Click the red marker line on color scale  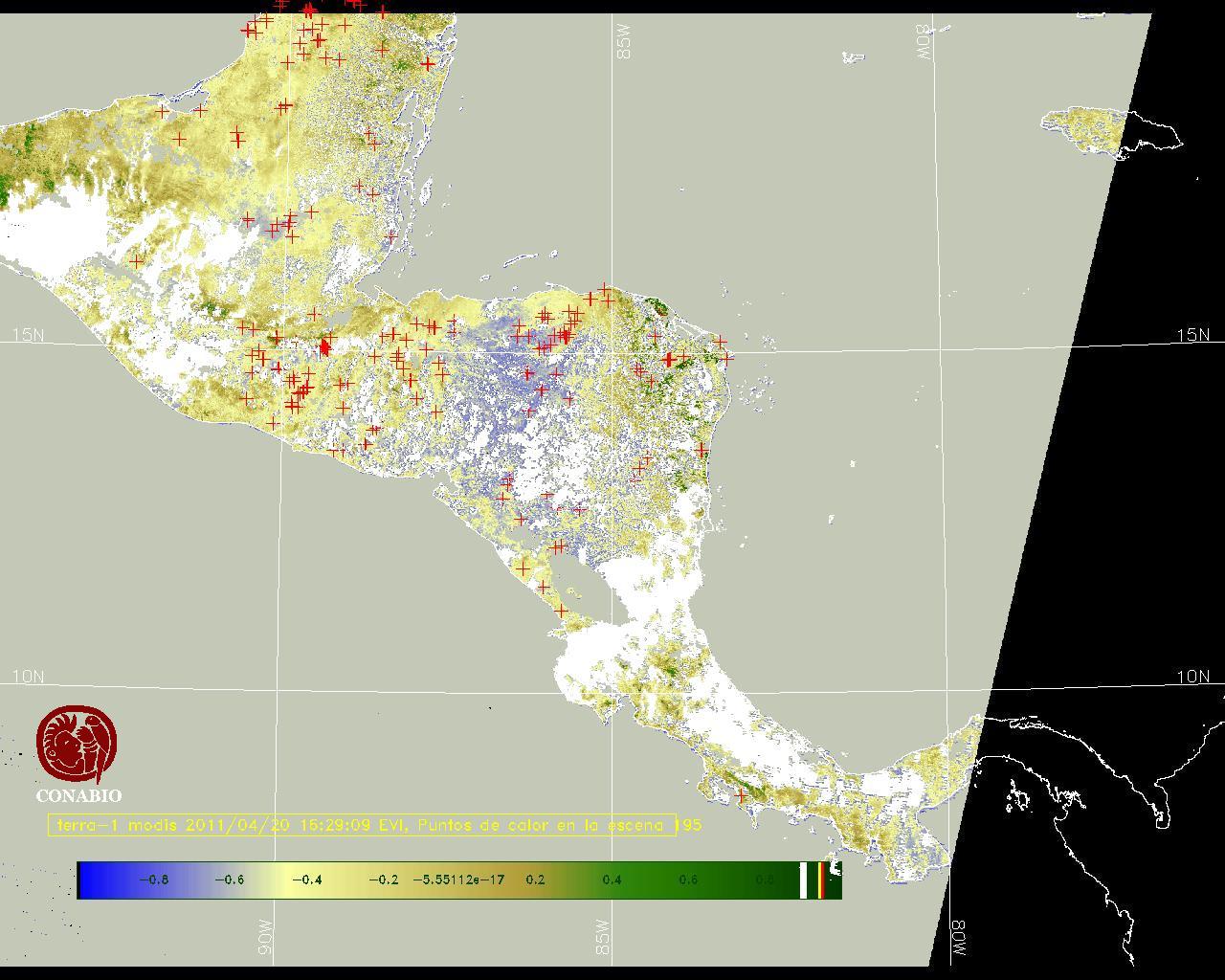[x=821, y=880]
